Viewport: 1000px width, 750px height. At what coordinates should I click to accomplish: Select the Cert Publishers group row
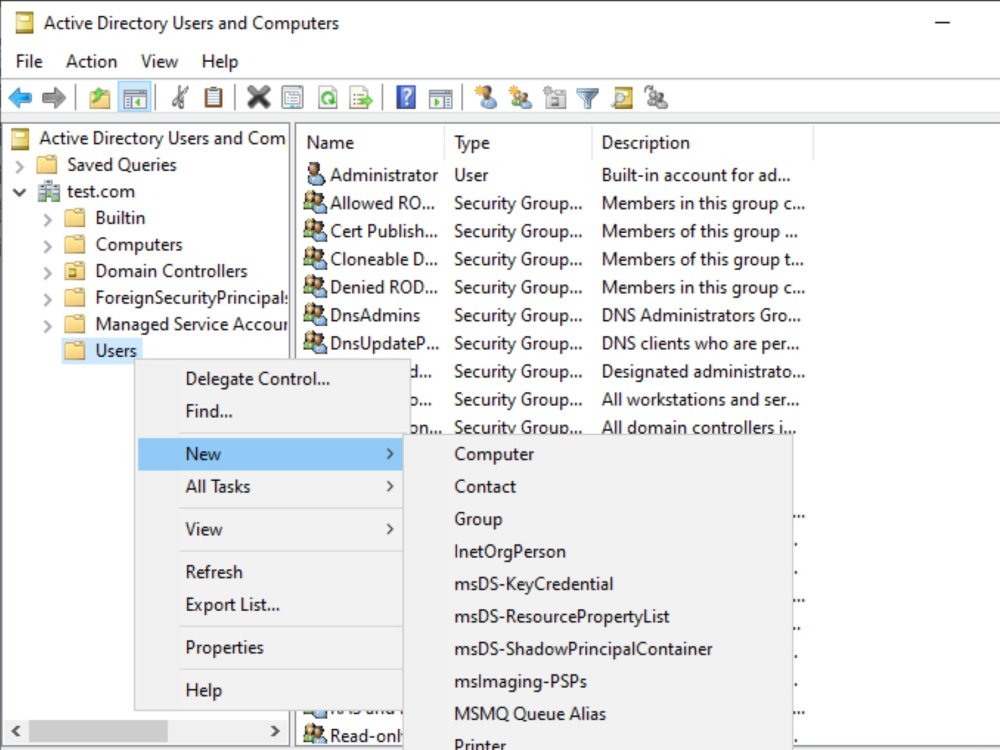(554, 231)
